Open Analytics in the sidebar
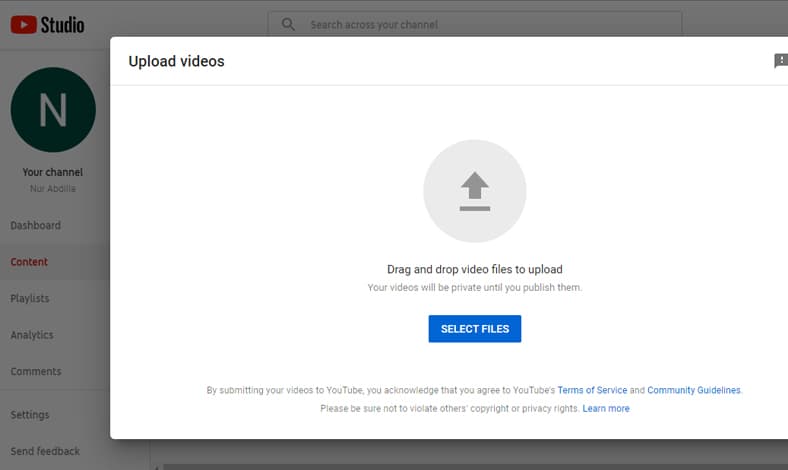Screen dimensions: 788x470 32,335
